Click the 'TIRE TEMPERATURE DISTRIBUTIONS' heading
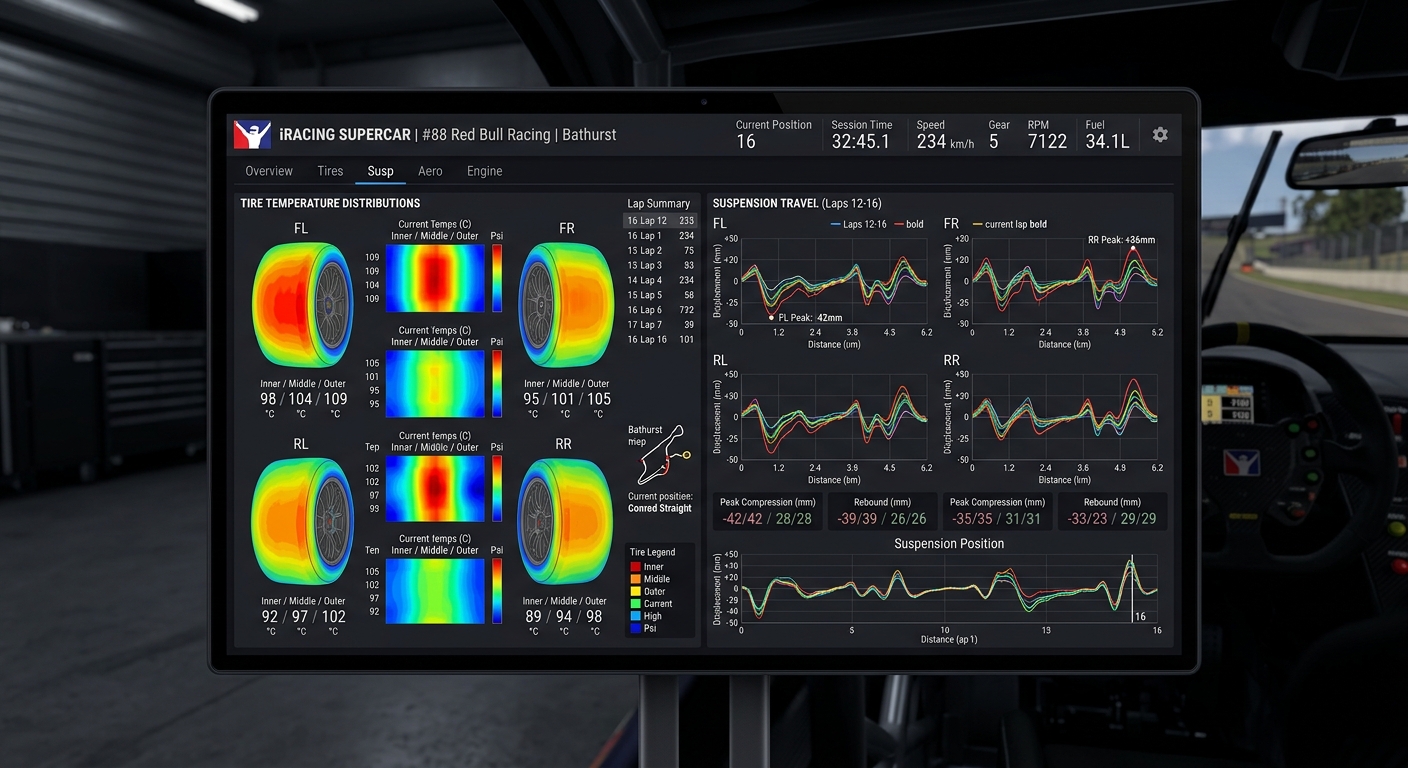This screenshot has height=768, width=1408. tap(330, 203)
